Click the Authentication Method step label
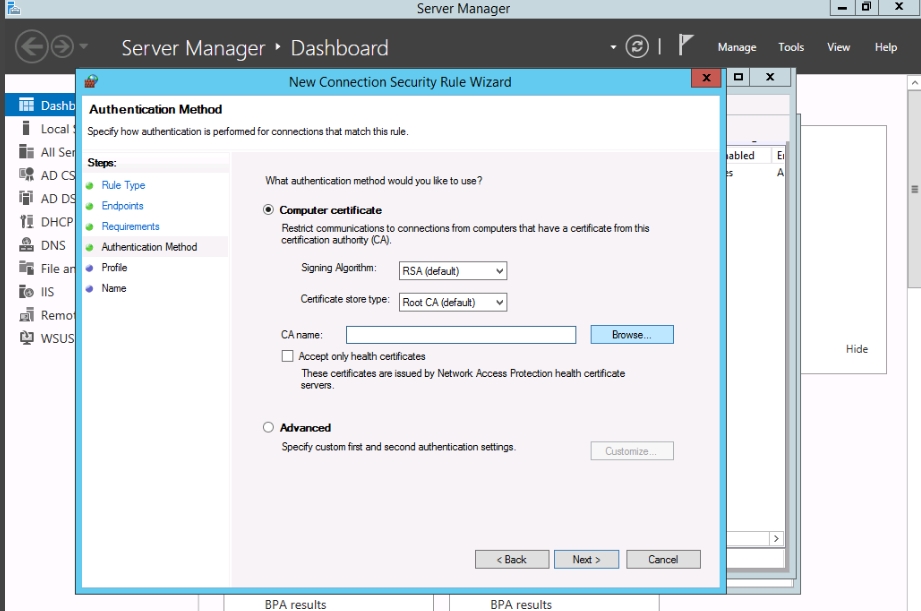The image size is (921, 611). (x=149, y=247)
